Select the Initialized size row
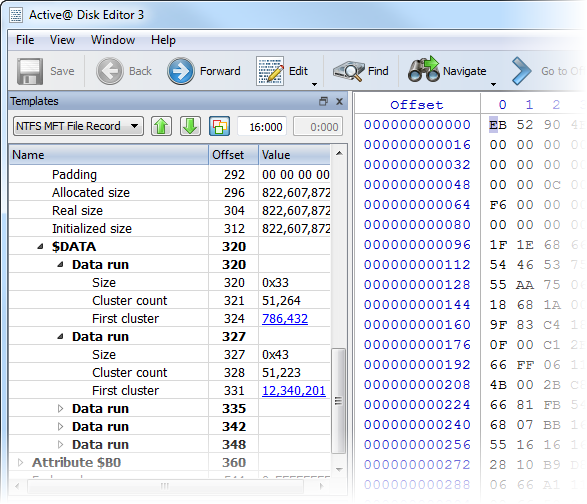The image size is (587, 504). pyautogui.click(x=170, y=228)
